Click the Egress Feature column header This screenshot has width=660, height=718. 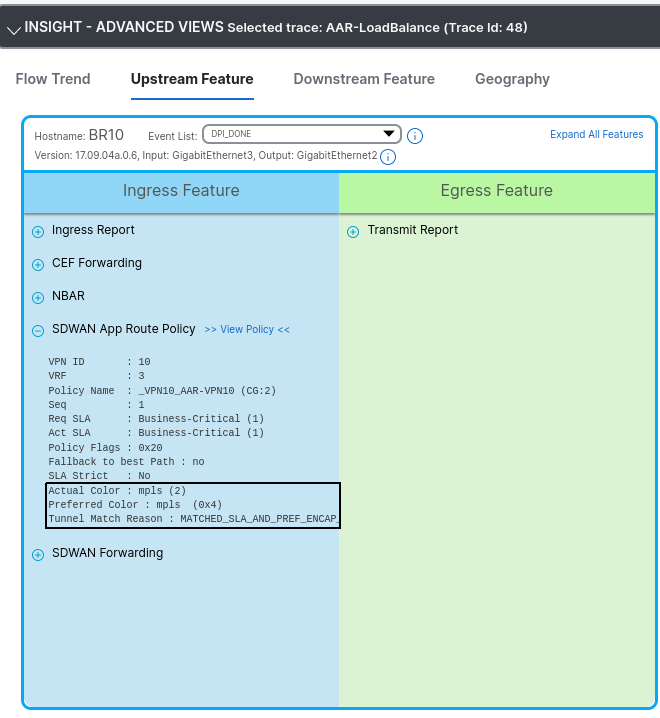point(496,191)
